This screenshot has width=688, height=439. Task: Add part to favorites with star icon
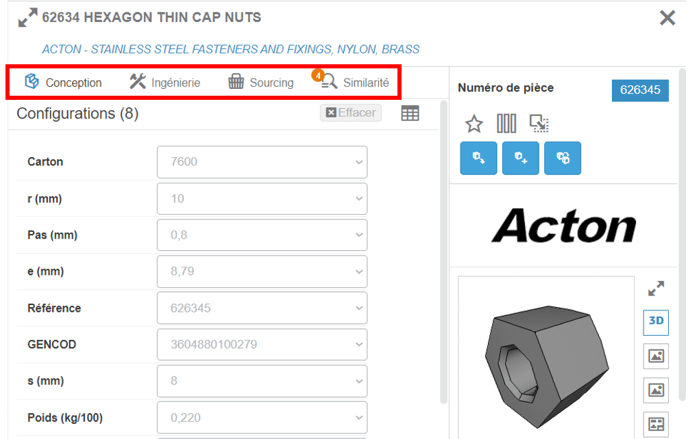474,124
